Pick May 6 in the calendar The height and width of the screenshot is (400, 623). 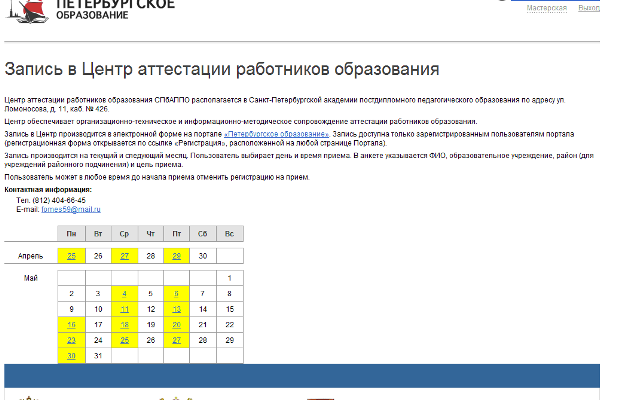176,294
